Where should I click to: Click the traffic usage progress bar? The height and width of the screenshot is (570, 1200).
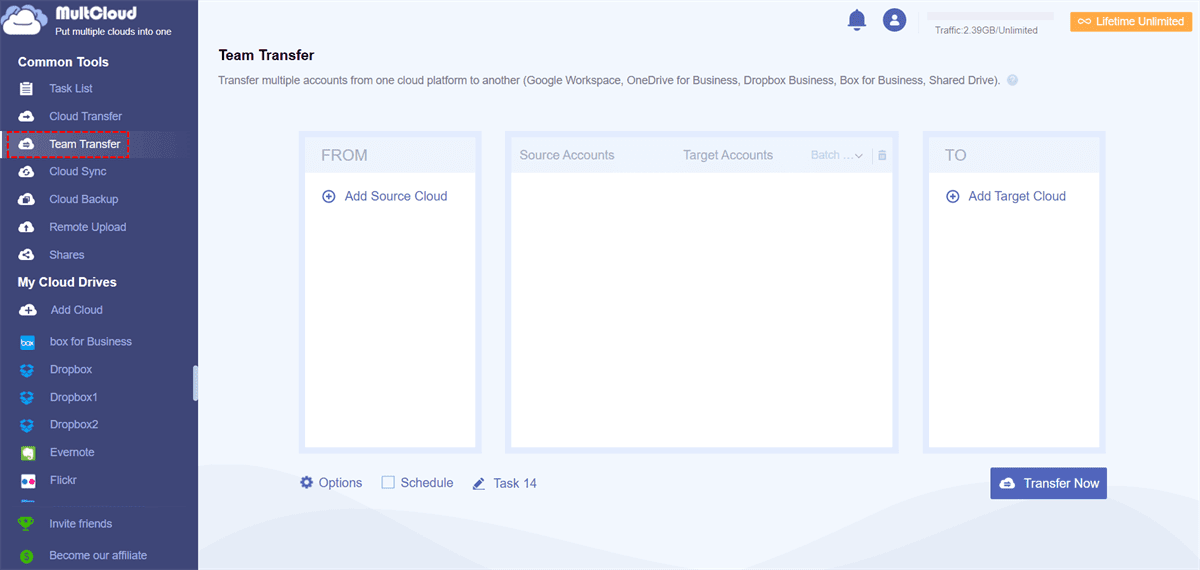[990, 17]
